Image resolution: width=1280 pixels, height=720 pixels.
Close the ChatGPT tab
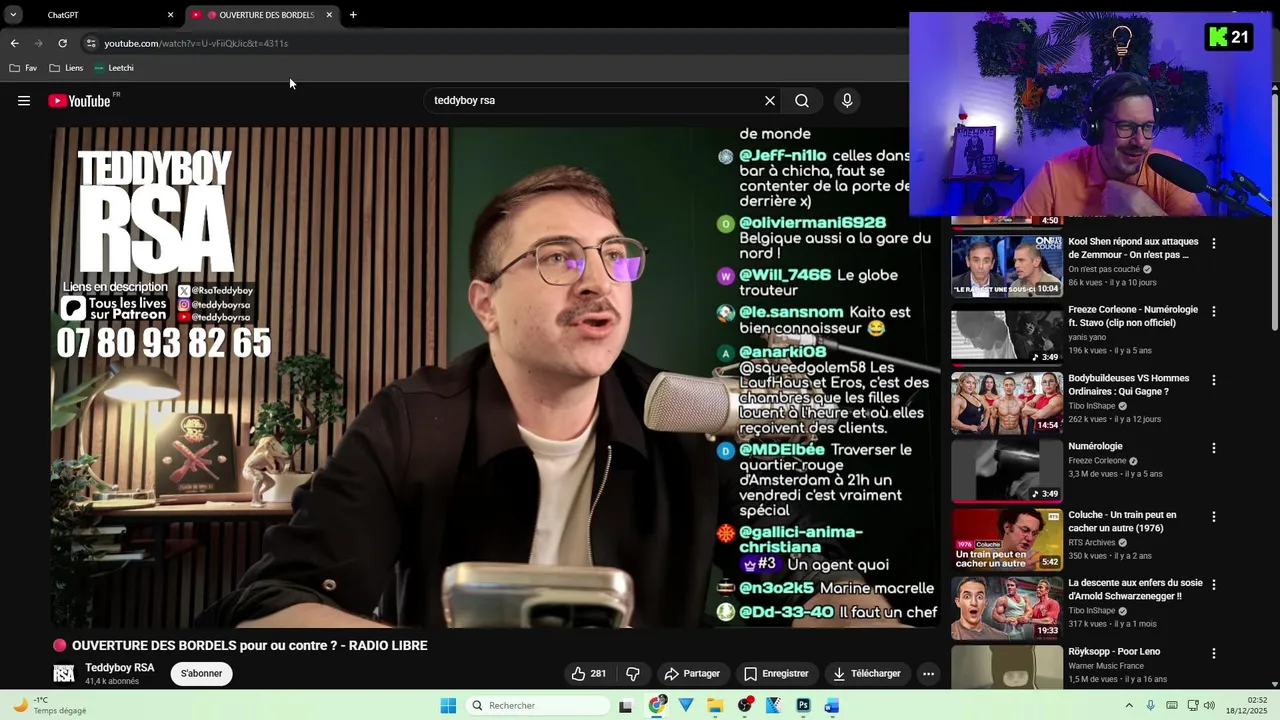coord(170,15)
